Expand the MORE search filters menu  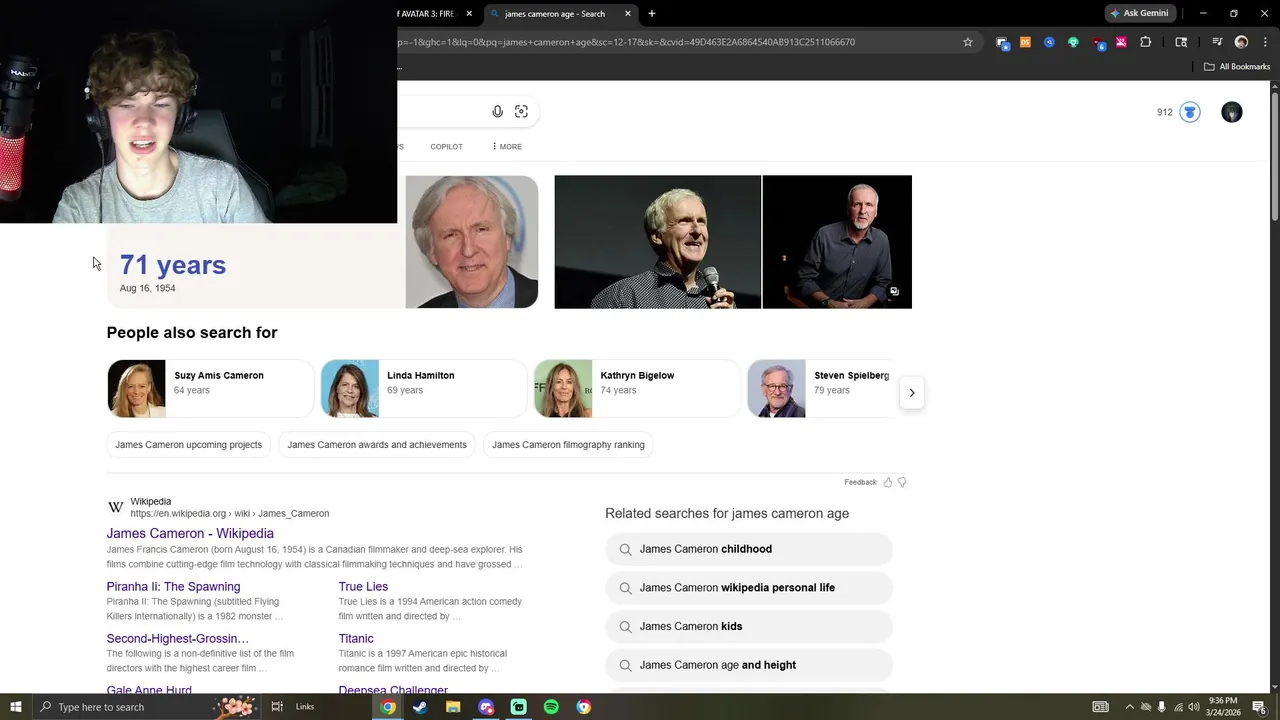(x=507, y=146)
